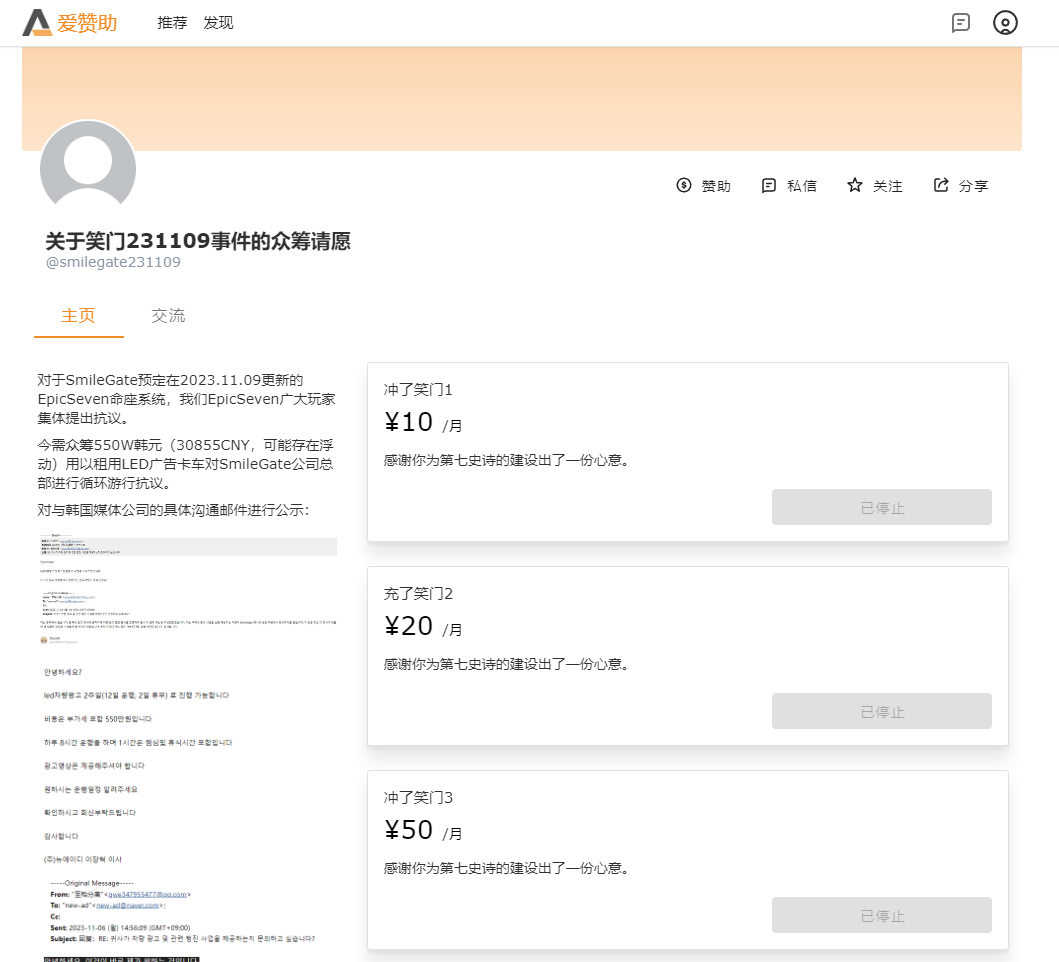Image resolution: width=1059 pixels, height=962 pixels.
Task: Switch to the 交流 tab
Action: (168, 316)
